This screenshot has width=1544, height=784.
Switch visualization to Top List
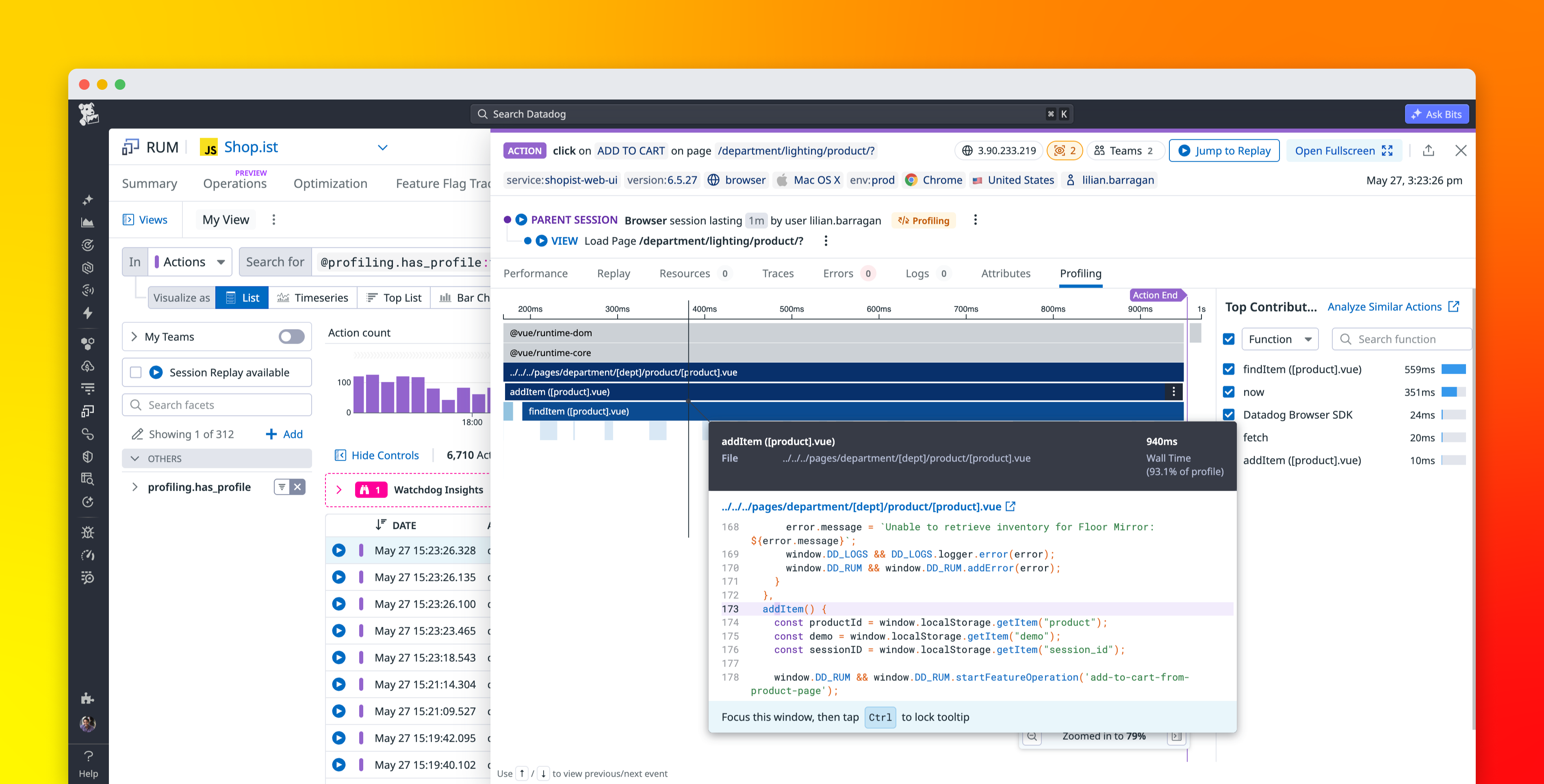click(x=394, y=298)
